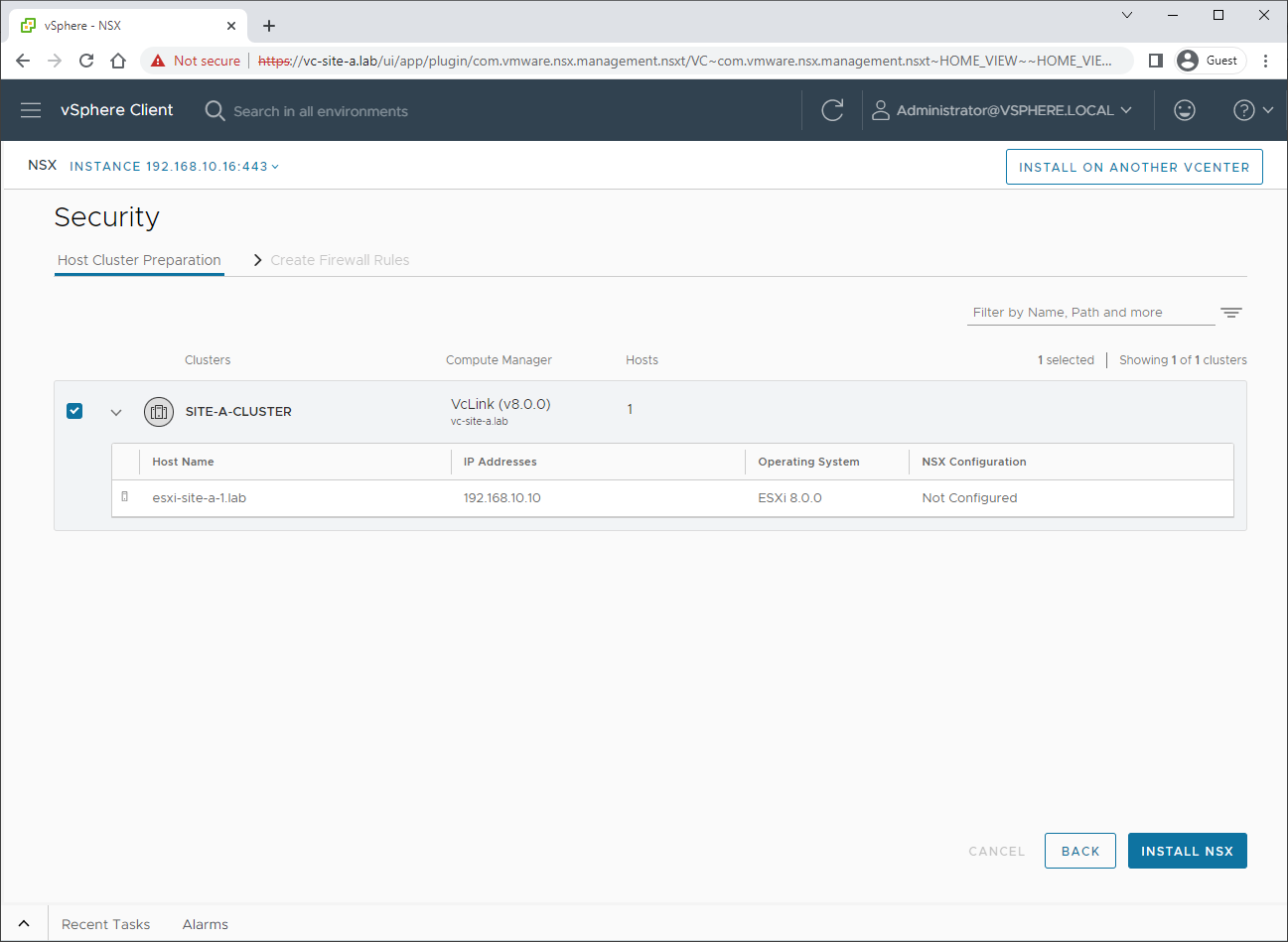
Task: Click the esxi-site-a-1.lab host name
Action: 199,498
